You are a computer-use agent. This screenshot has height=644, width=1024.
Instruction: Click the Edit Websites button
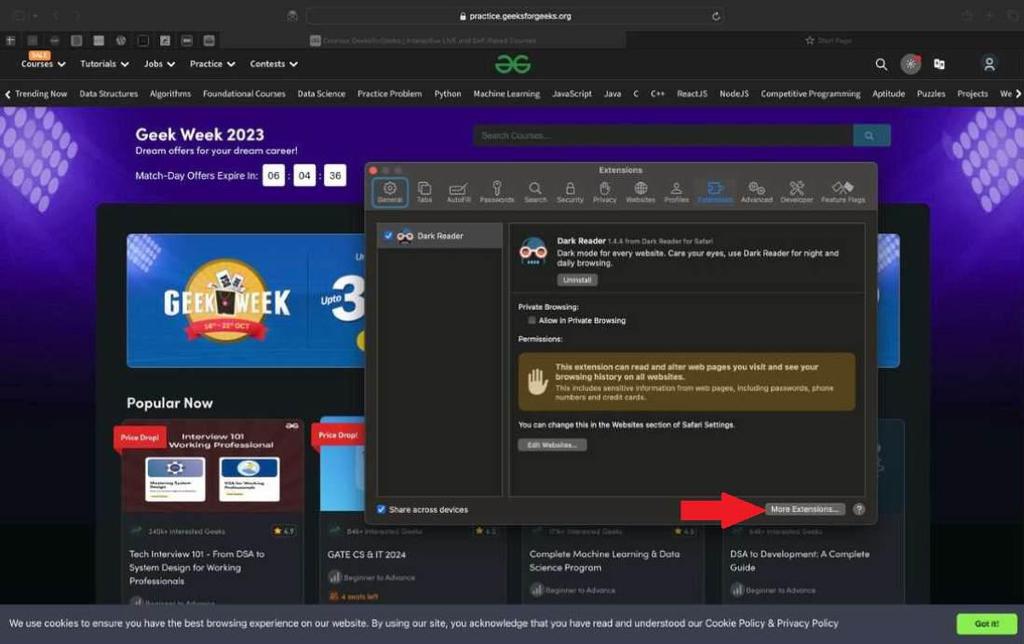(552, 445)
